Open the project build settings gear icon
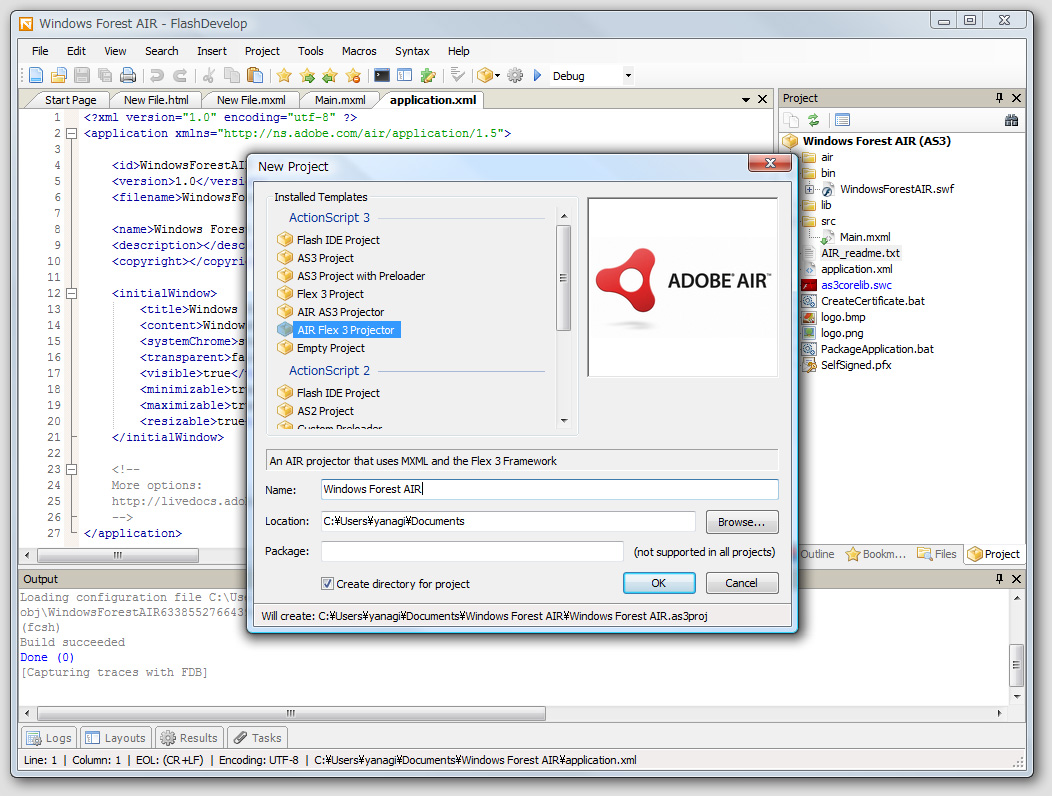 (515, 75)
